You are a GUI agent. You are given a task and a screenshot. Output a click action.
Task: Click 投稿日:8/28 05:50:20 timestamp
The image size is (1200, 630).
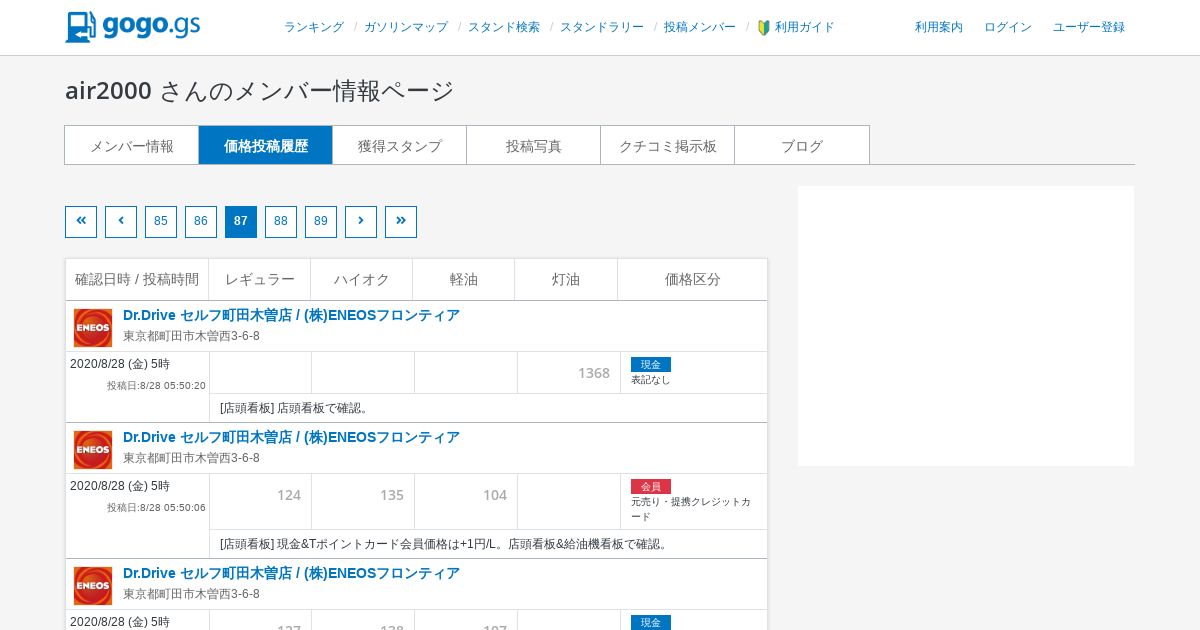click(156, 386)
